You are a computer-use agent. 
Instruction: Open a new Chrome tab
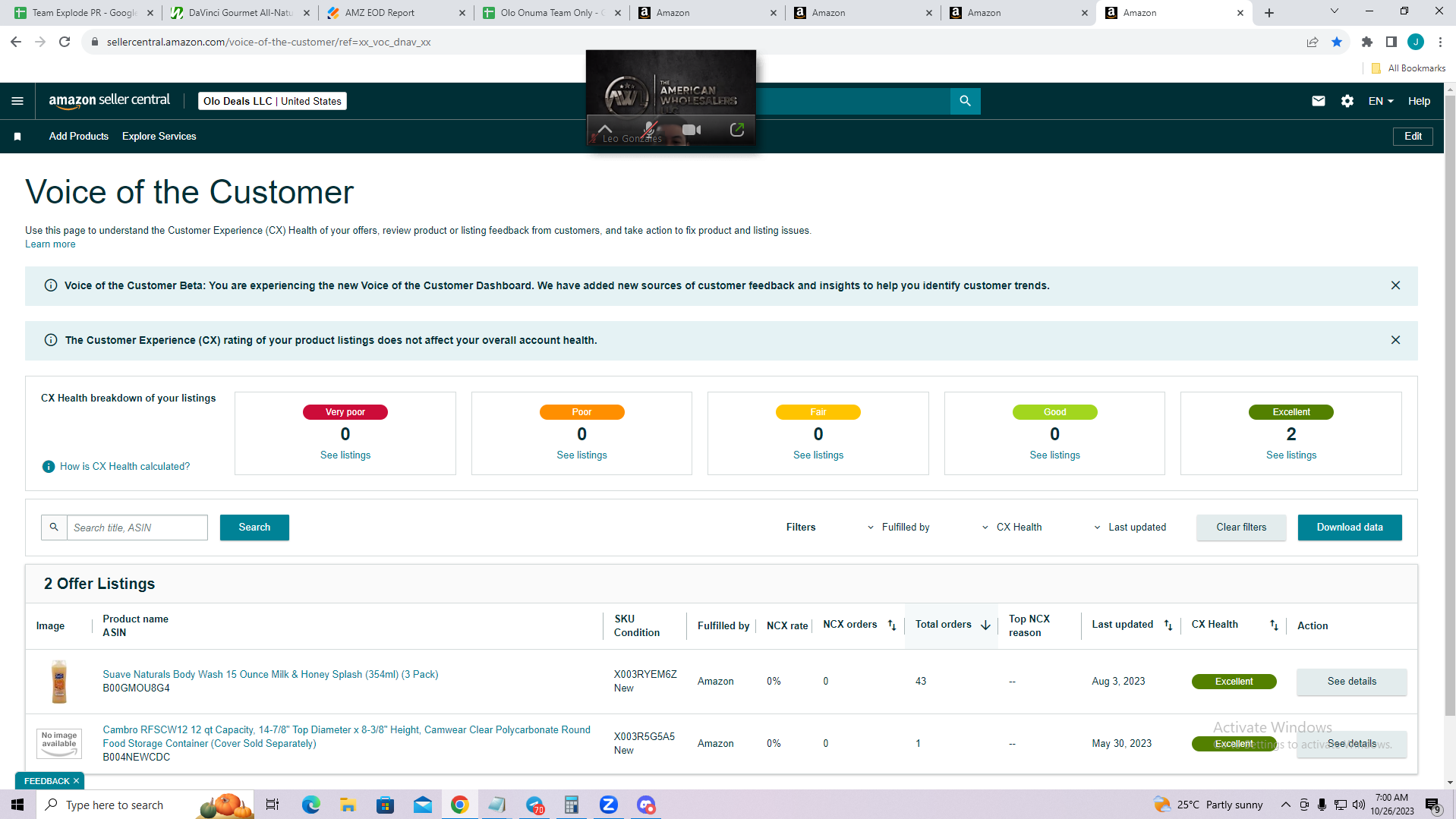click(1269, 13)
